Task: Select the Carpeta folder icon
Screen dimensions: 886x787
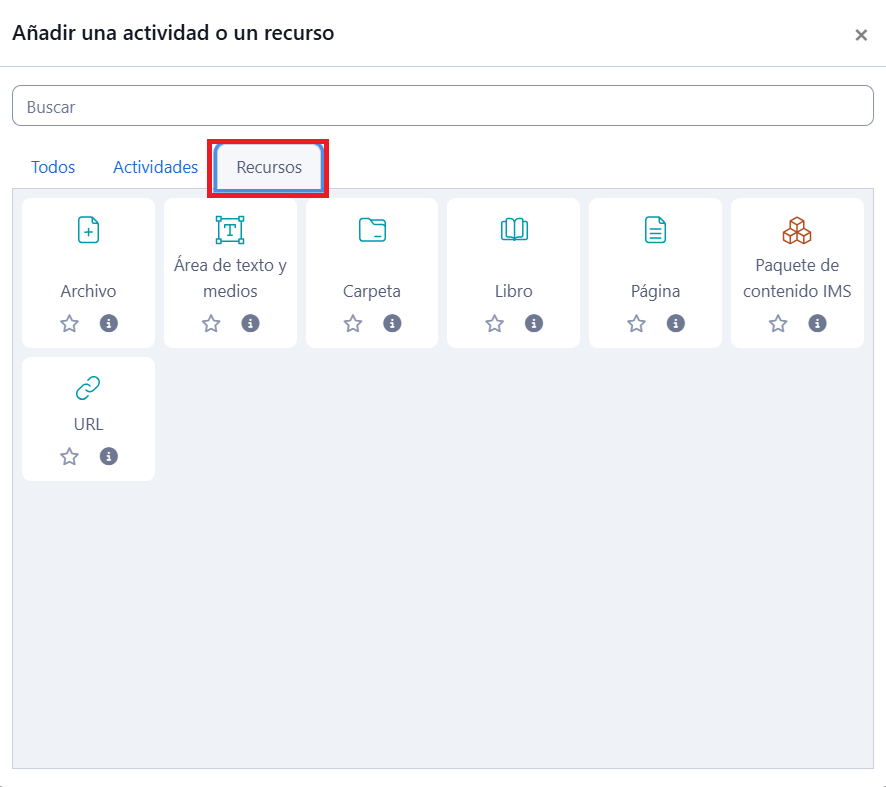Action: tap(372, 230)
